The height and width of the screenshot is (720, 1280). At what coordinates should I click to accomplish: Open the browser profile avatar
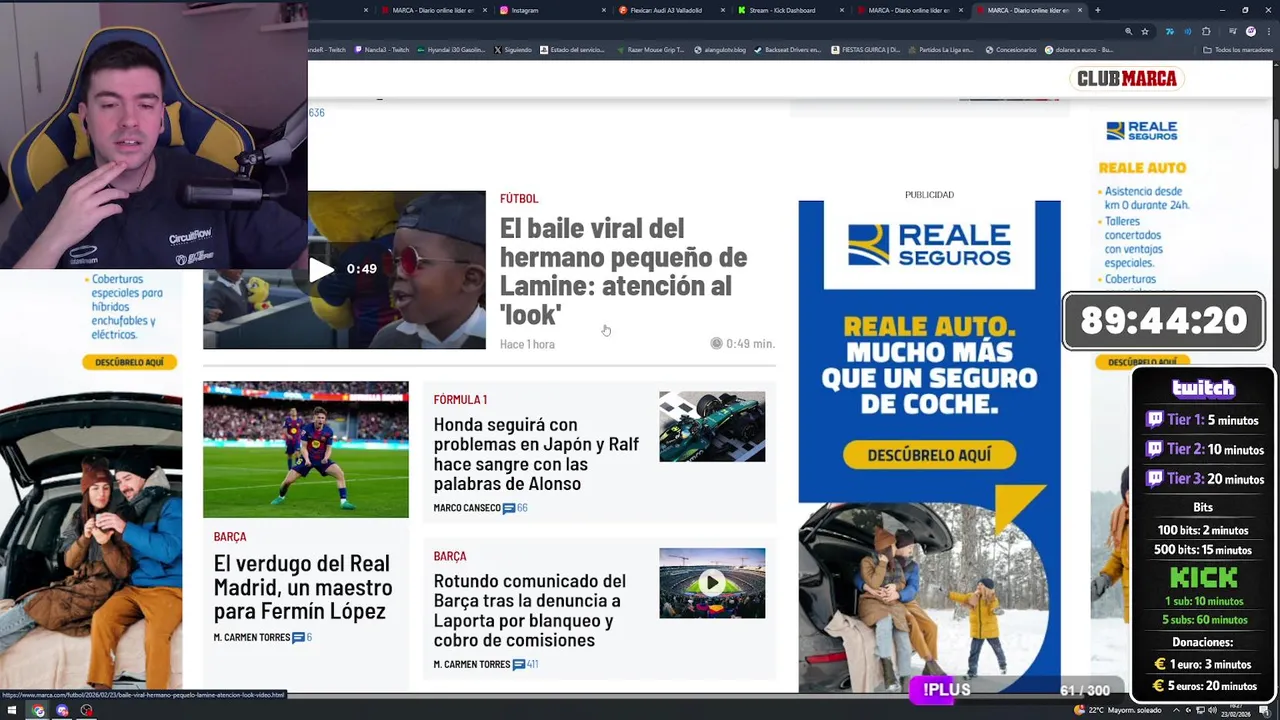[1250, 31]
